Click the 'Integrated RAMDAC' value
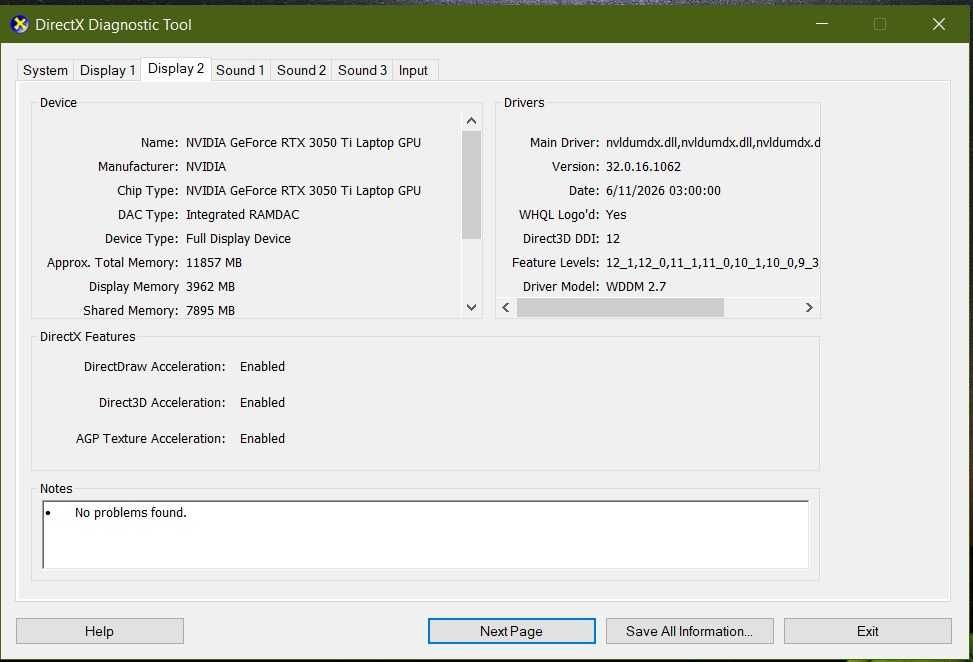Image resolution: width=973 pixels, height=662 pixels. pyautogui.click(x=243, y=215)
